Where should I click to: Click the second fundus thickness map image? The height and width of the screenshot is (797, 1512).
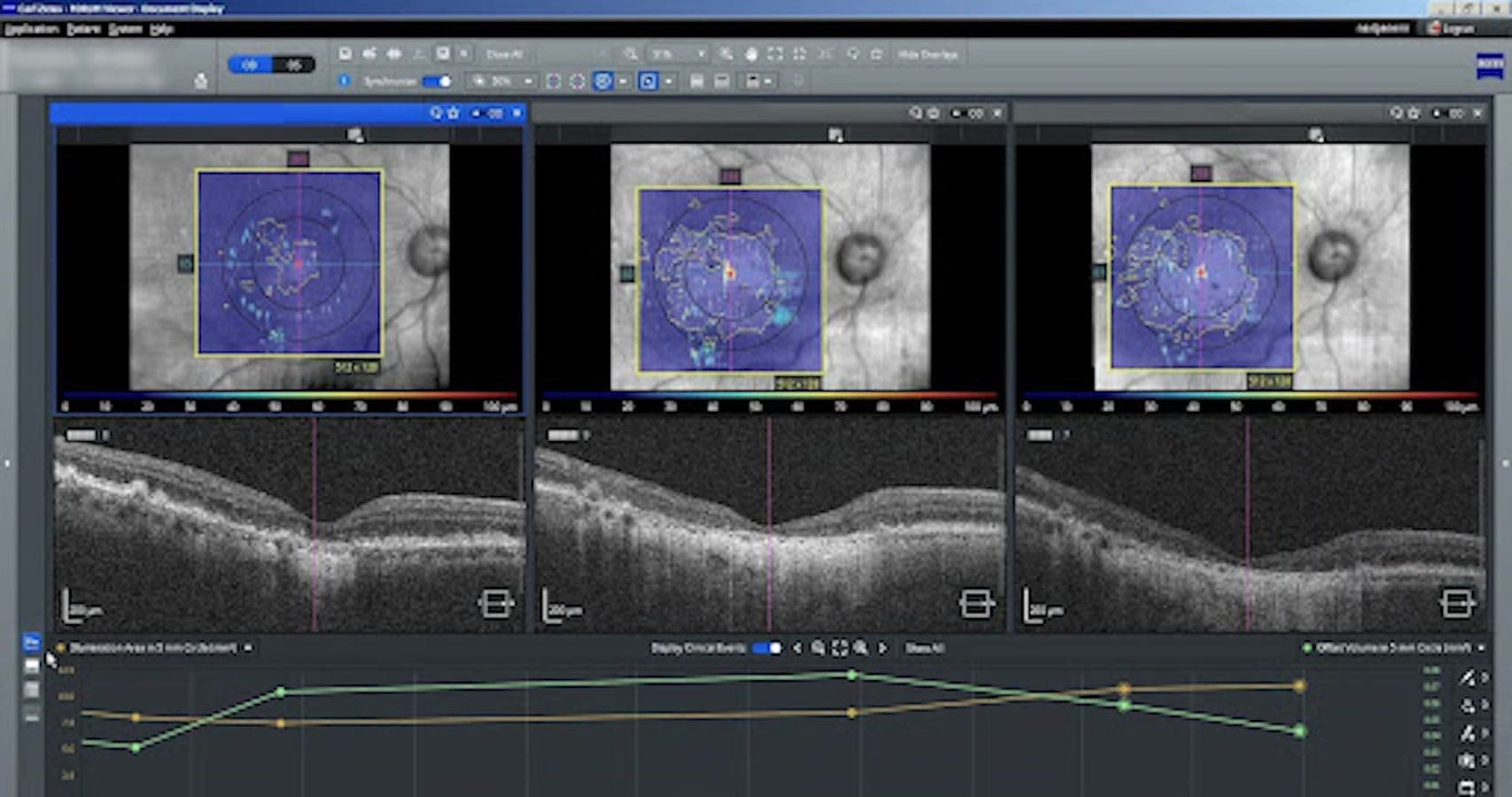click(730, 279)
